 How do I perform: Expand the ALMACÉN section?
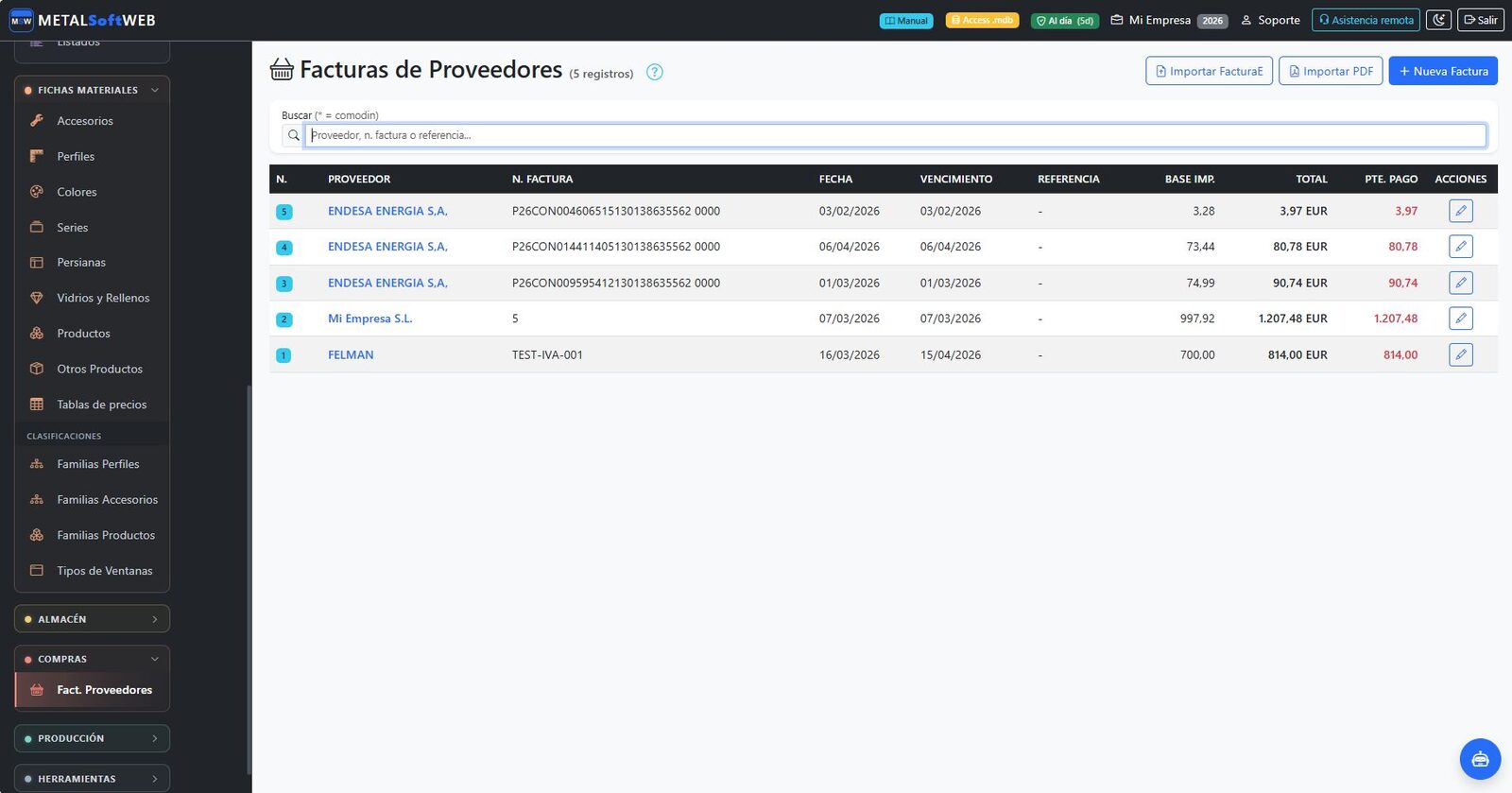[93, 619]
